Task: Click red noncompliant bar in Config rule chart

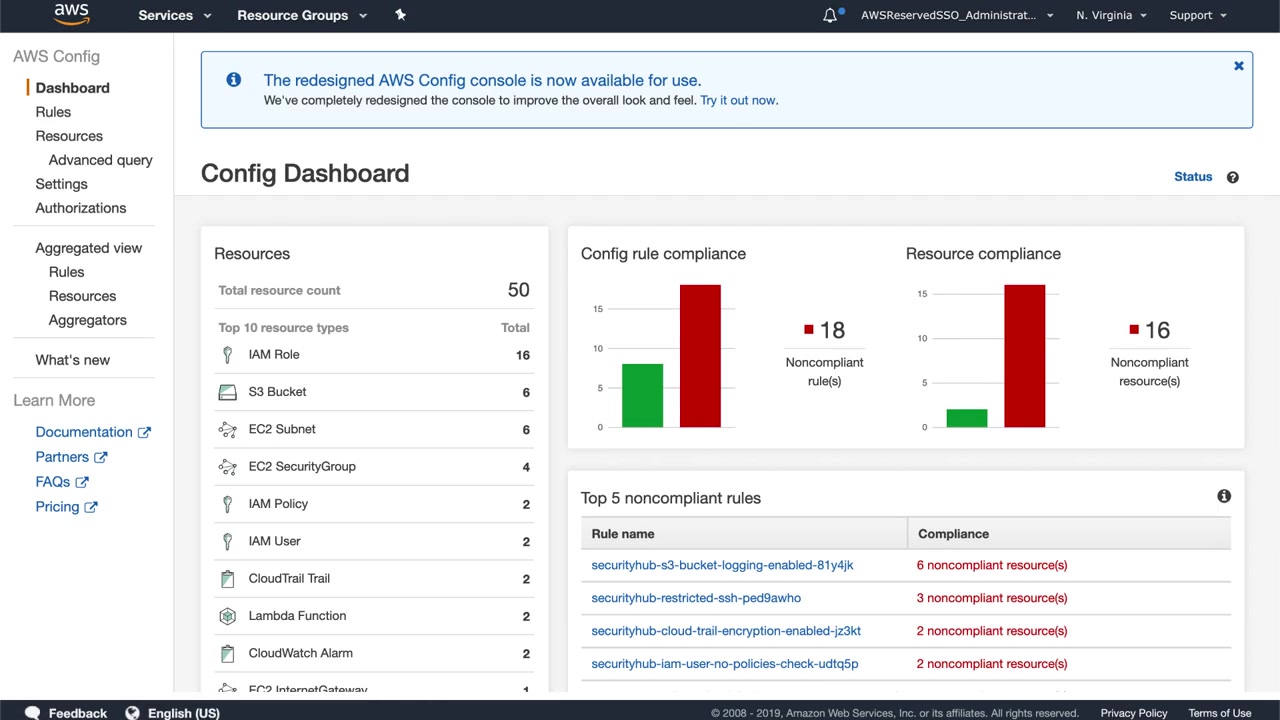Action: pyautogui.click(x=700, y=356)
